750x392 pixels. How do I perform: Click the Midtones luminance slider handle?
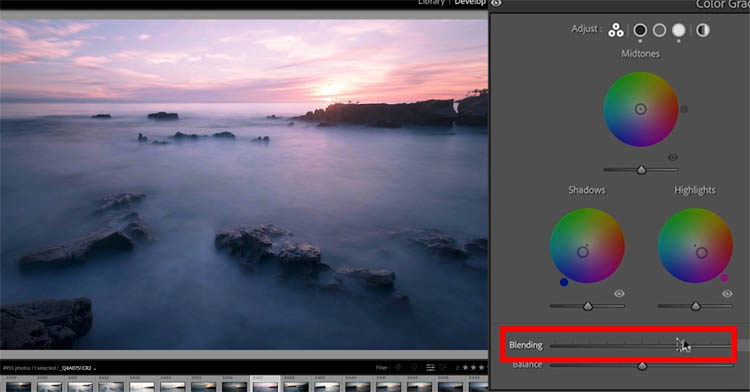[x=641, y=170]
